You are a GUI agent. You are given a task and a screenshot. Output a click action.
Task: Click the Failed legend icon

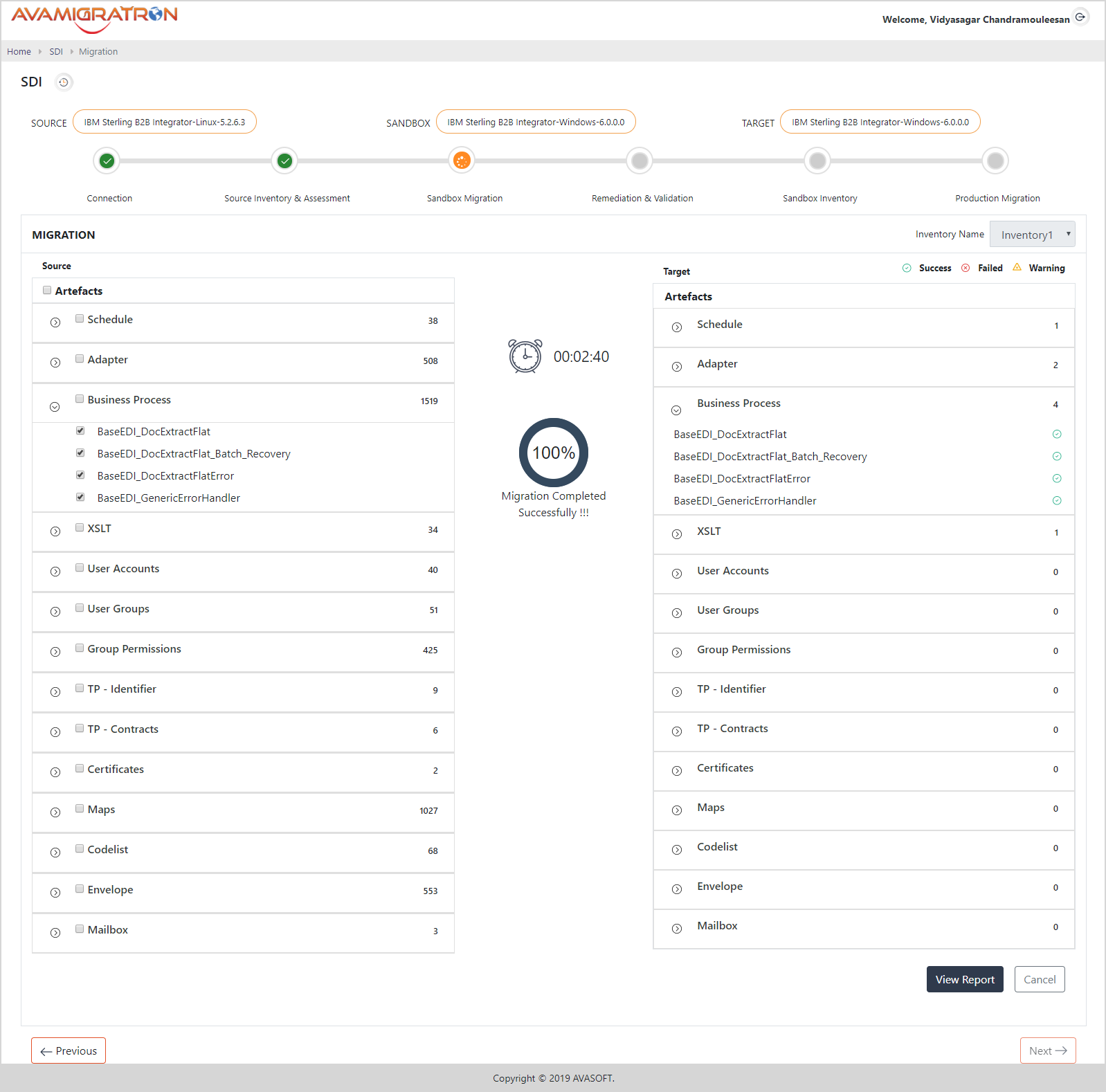click(966, 269)
